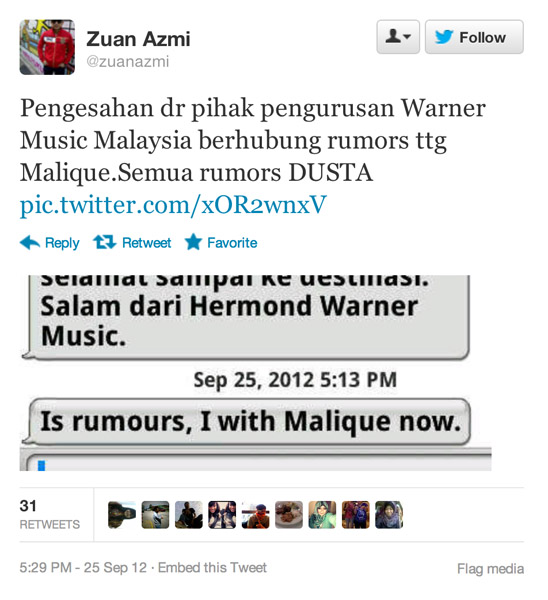Click the third retweeter avatar
The image size is (548, 600).
click(189, 515)
